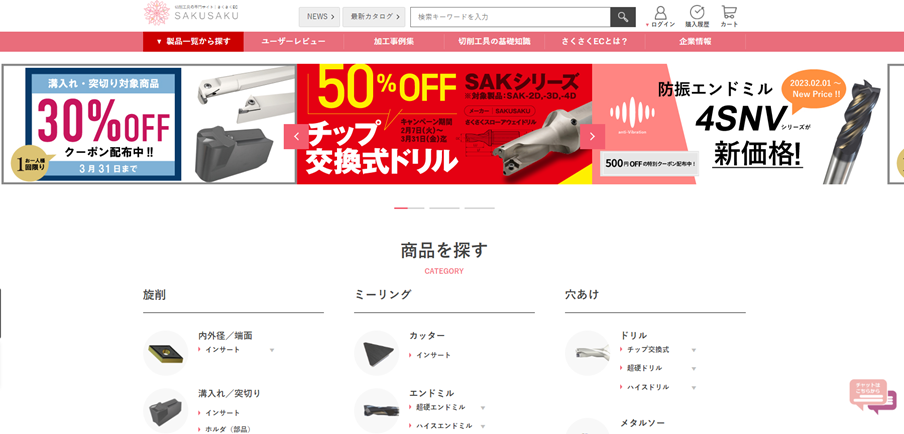Open purchase history checkmark icon
Viewport: 904px width, 434px height.
(697, 13)
